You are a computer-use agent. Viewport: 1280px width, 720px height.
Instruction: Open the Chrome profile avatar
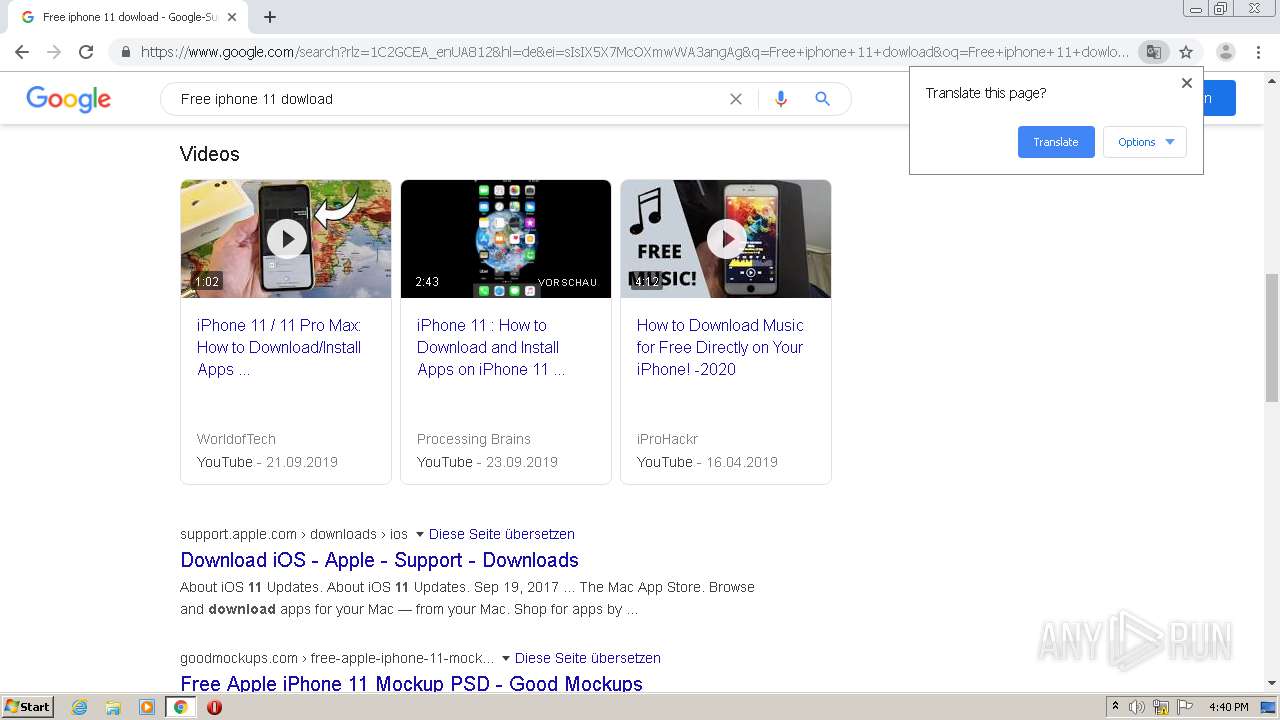(1226, 52)
